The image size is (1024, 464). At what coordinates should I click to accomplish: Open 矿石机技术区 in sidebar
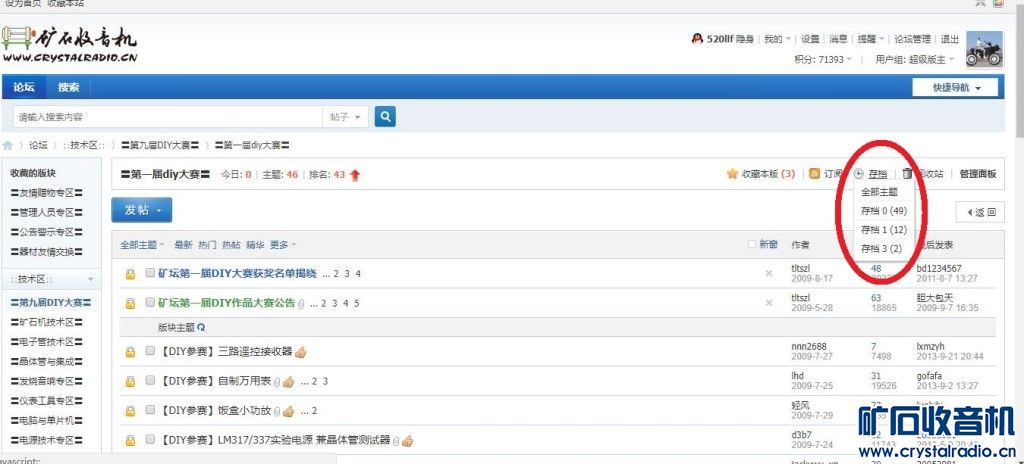(x=46, y=322)
